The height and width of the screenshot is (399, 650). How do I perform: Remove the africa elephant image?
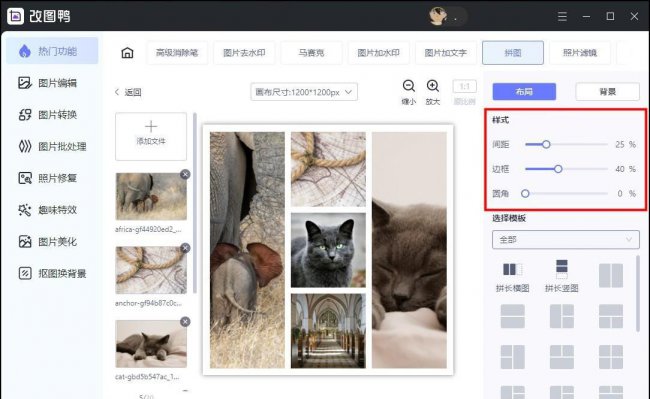[x=185, y=174]
